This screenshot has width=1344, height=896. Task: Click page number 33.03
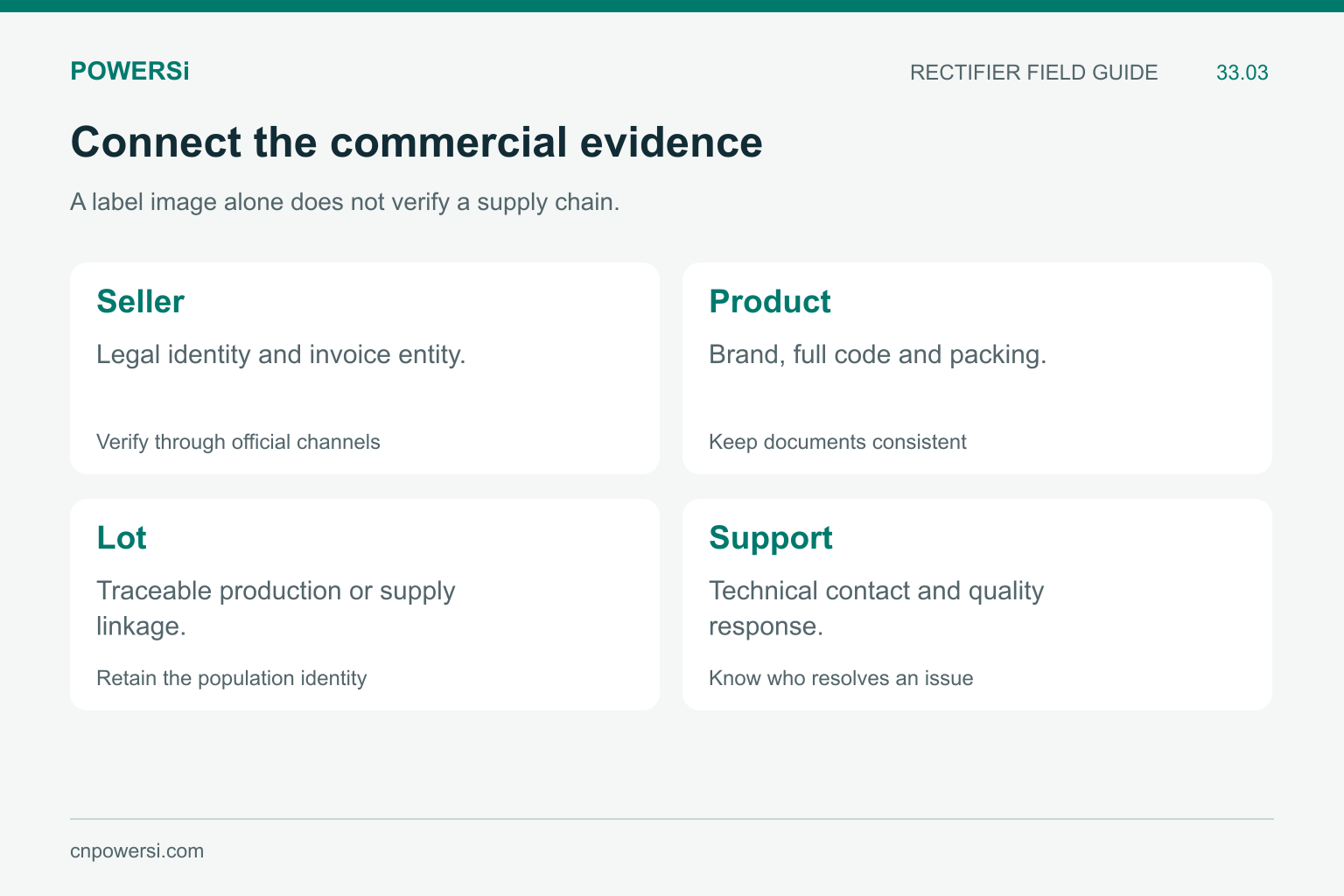point(1242,73)
